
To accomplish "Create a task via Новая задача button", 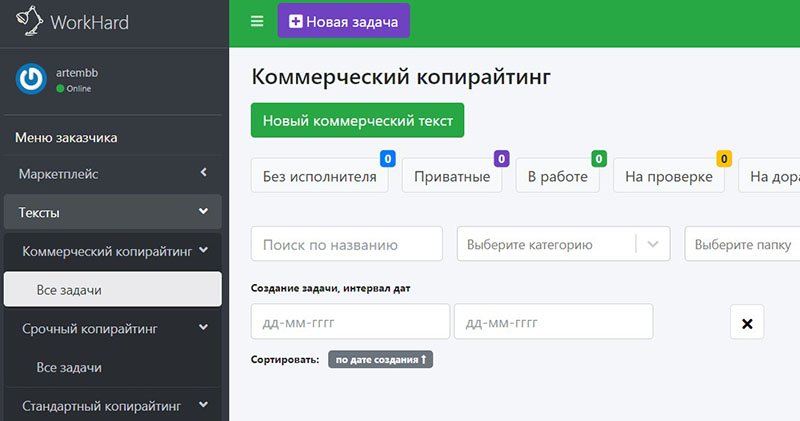I will coord(343,21).
